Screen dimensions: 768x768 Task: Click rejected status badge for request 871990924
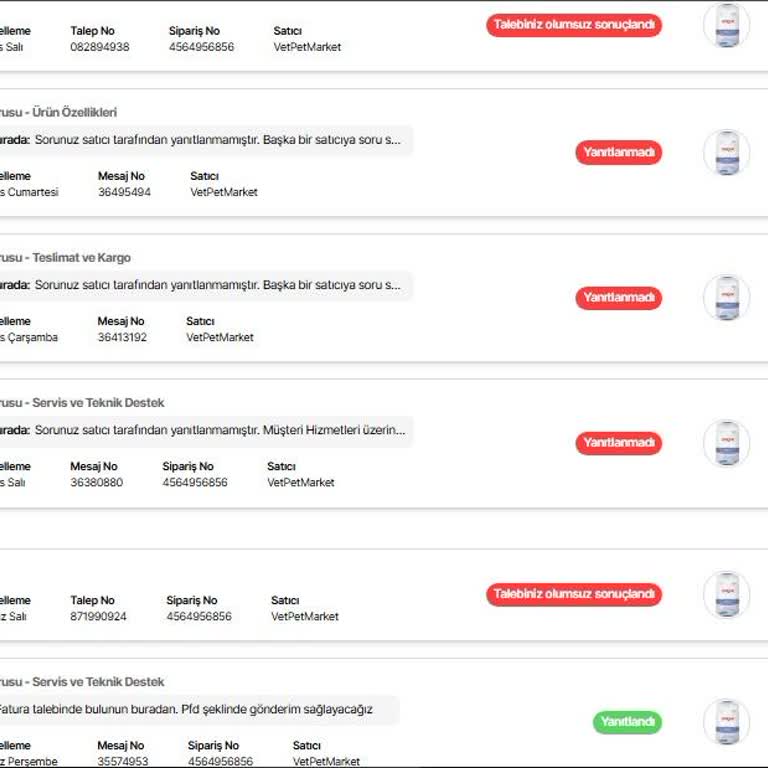pyautogui.click(x=574, y=594)
